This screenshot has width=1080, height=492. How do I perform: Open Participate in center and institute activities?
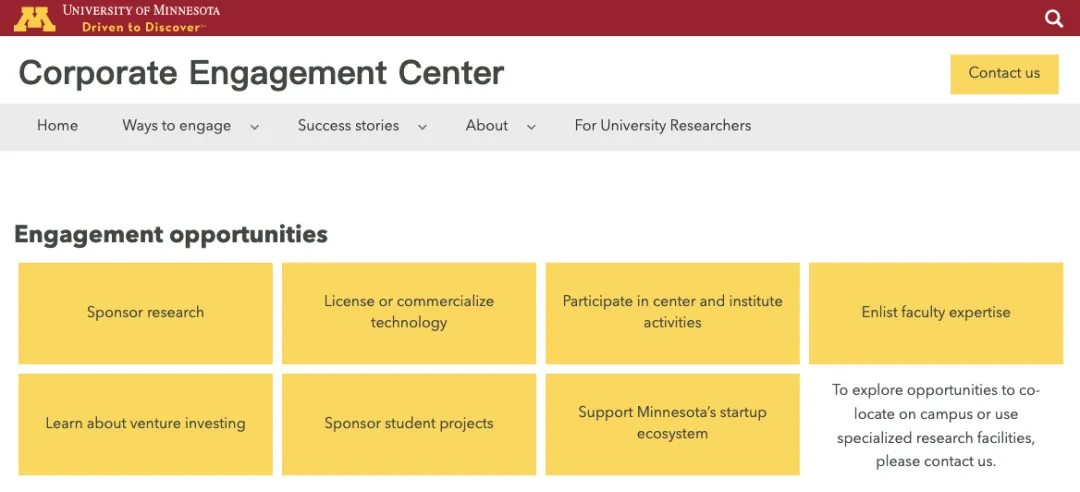click(x=673, y=313)
